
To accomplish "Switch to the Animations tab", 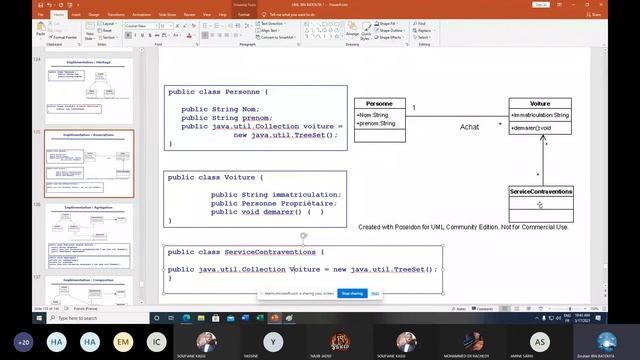I will tap(141, 14).
